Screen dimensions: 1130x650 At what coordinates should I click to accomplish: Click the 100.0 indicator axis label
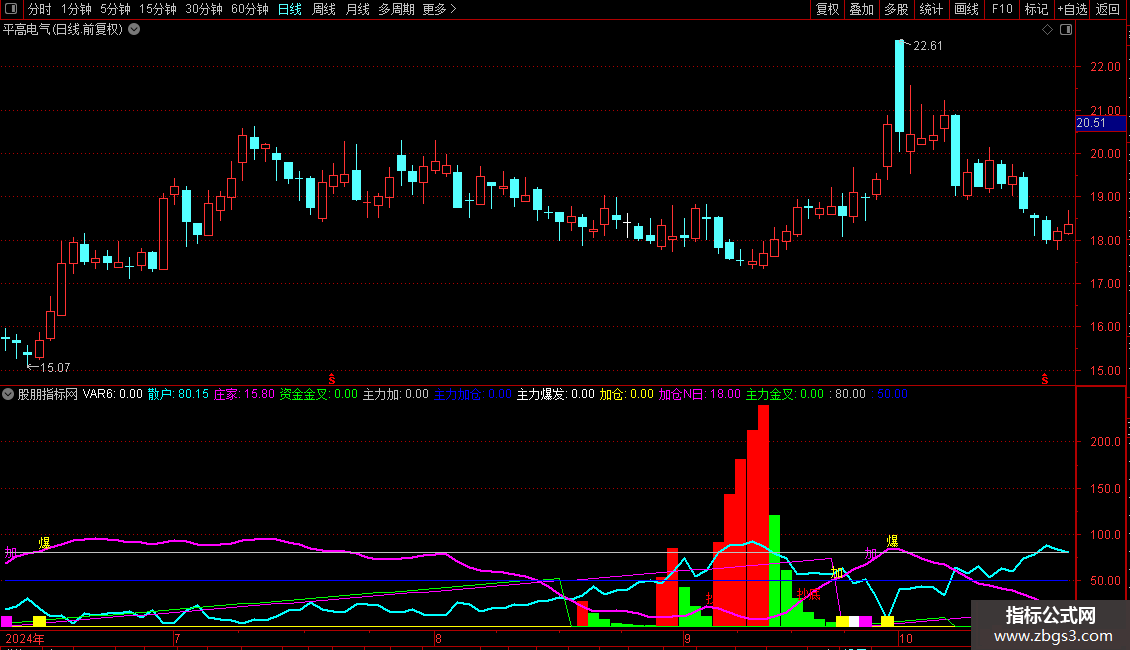[x=1105, y=535]
